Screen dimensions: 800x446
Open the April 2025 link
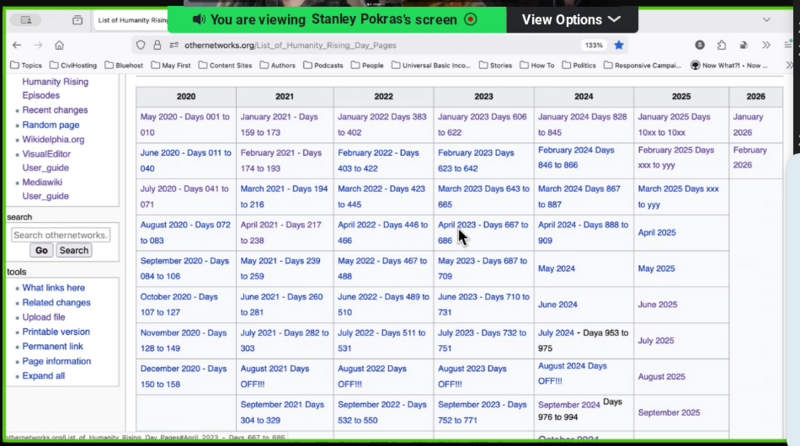coord(657,233)
